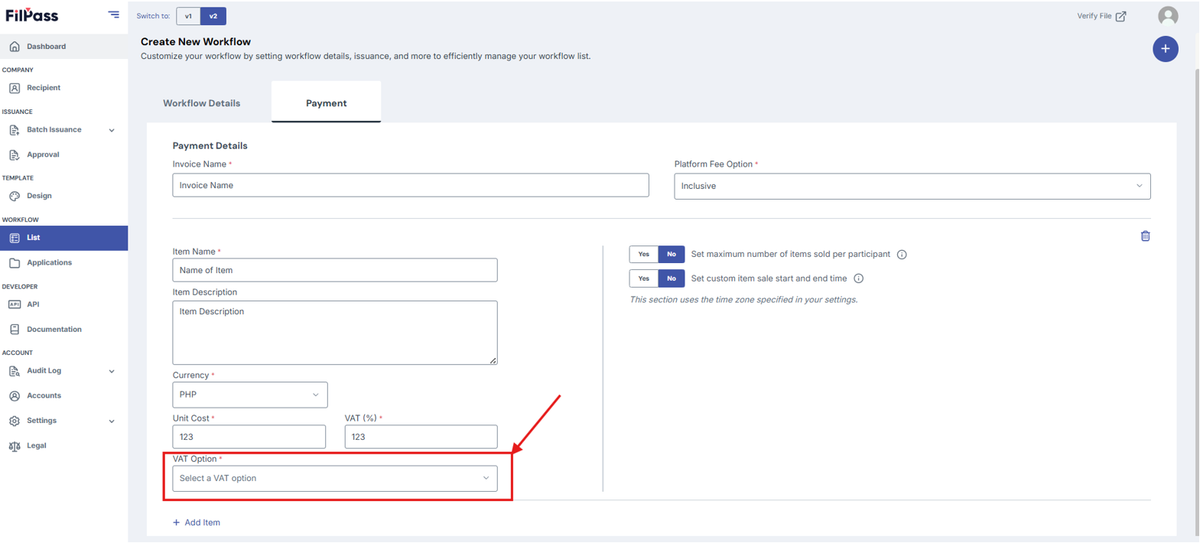Screen dimensions: 1200x543
Task: Click the Legal scales icon
Action: [14, 446]
